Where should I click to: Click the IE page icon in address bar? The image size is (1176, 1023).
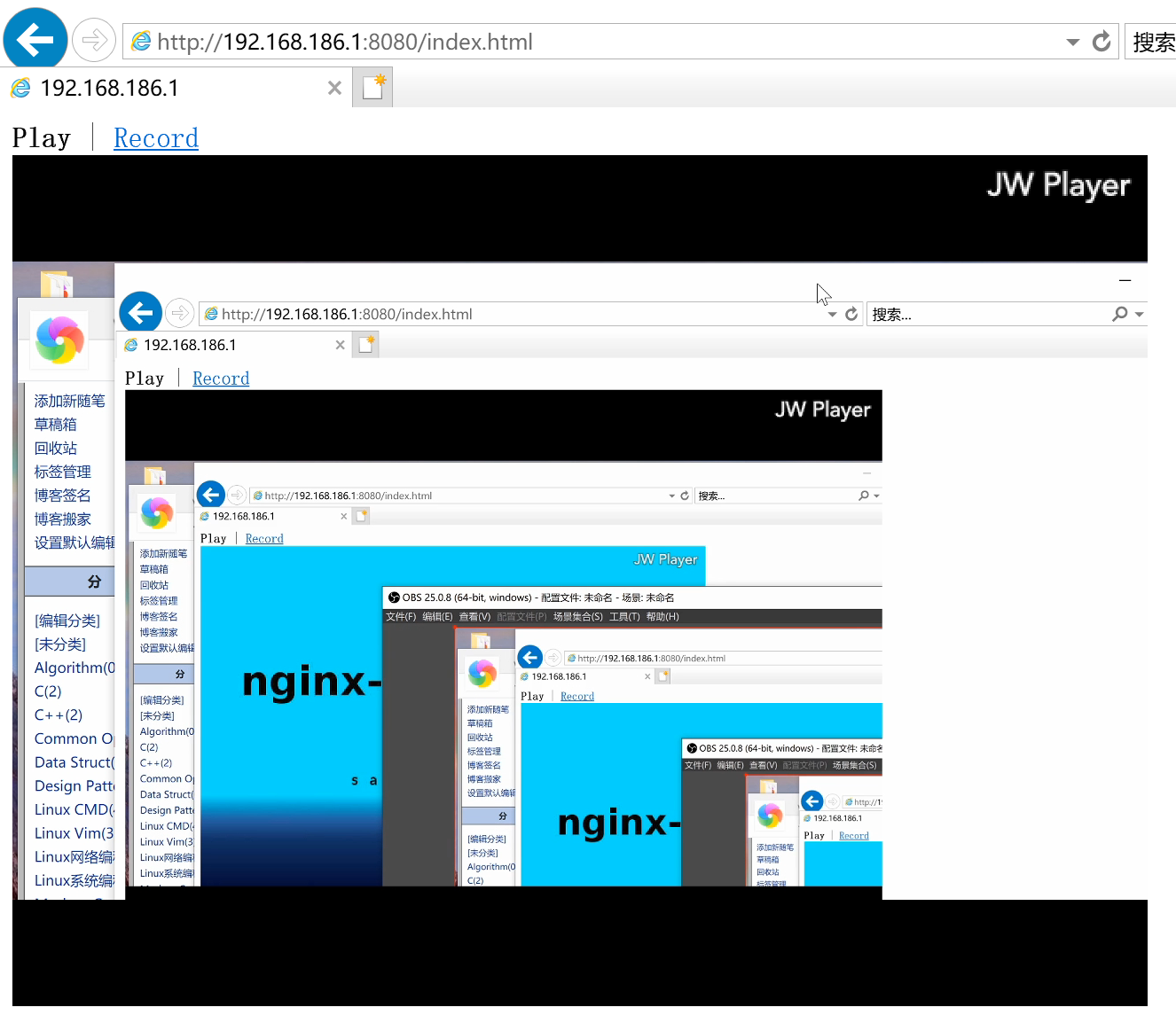[140, 42]
